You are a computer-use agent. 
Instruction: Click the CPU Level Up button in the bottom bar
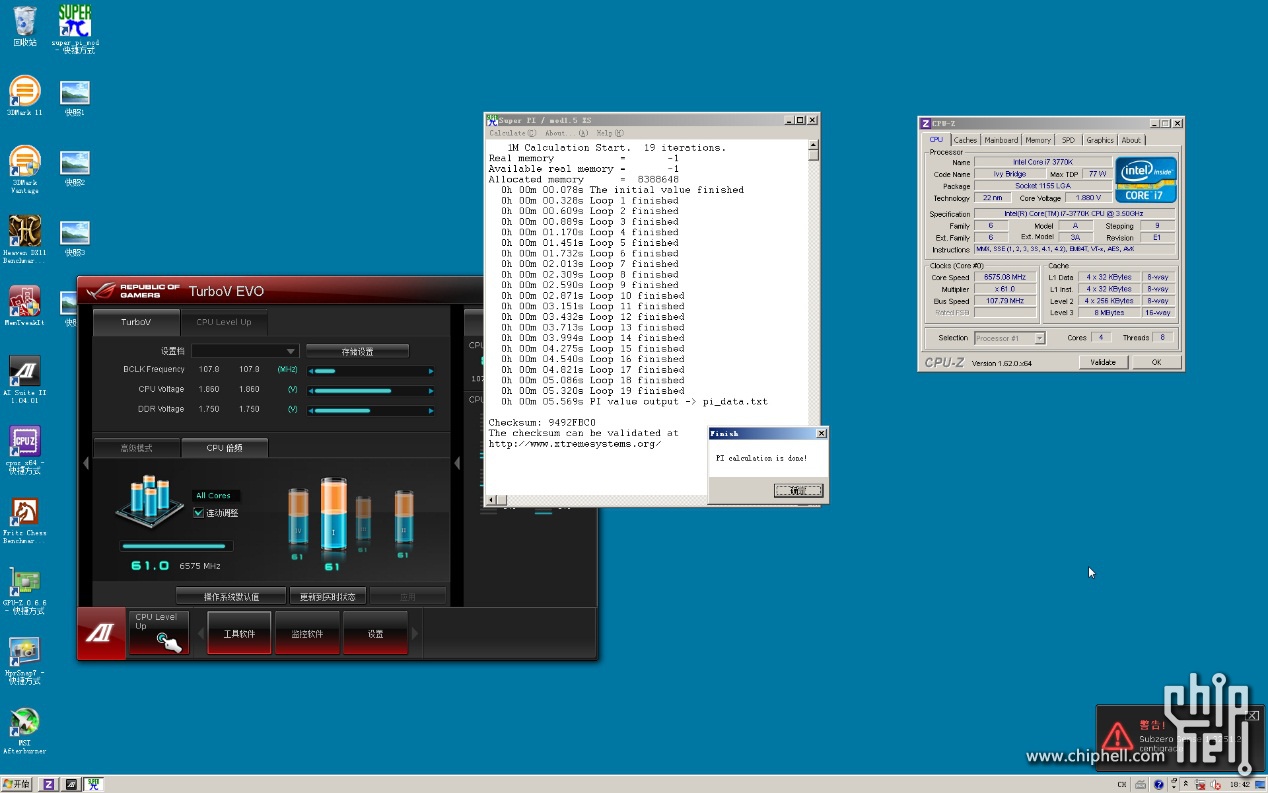click(x=159, y=633)
